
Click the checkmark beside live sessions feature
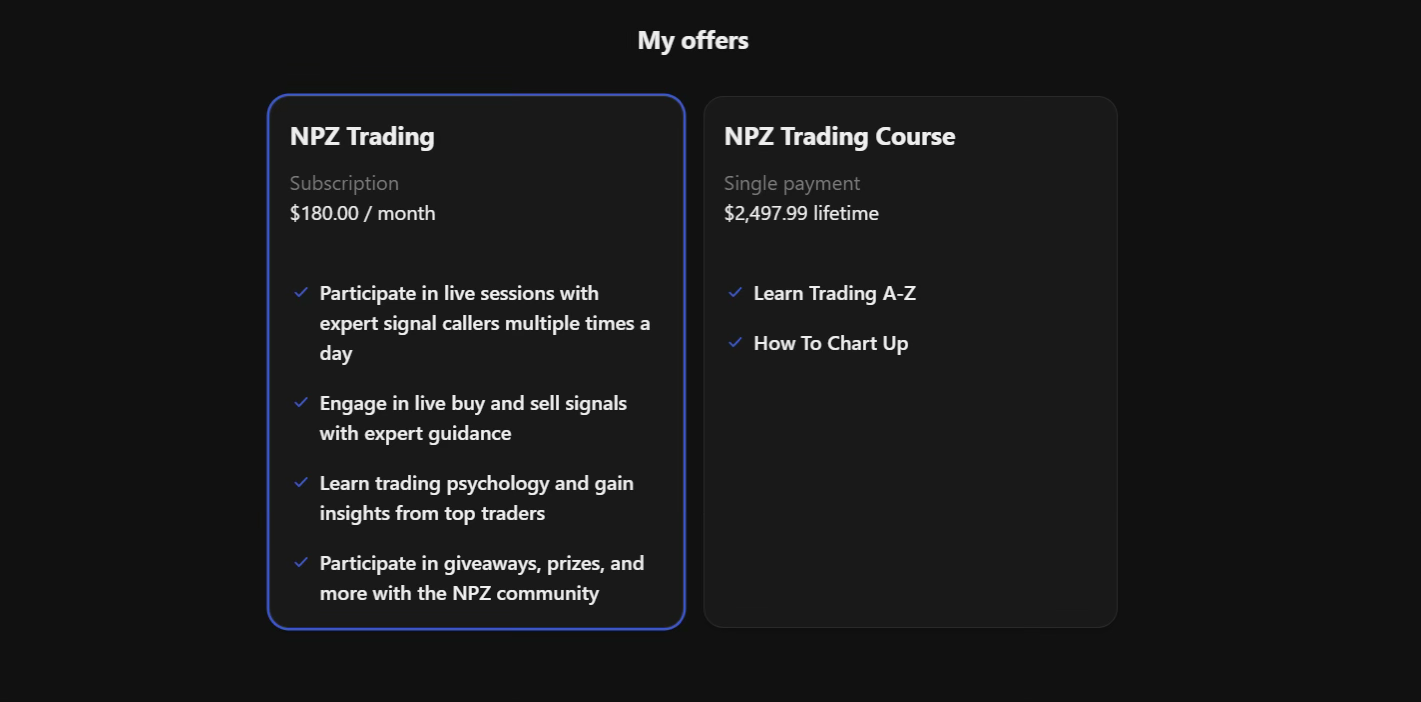coord(301,292)
